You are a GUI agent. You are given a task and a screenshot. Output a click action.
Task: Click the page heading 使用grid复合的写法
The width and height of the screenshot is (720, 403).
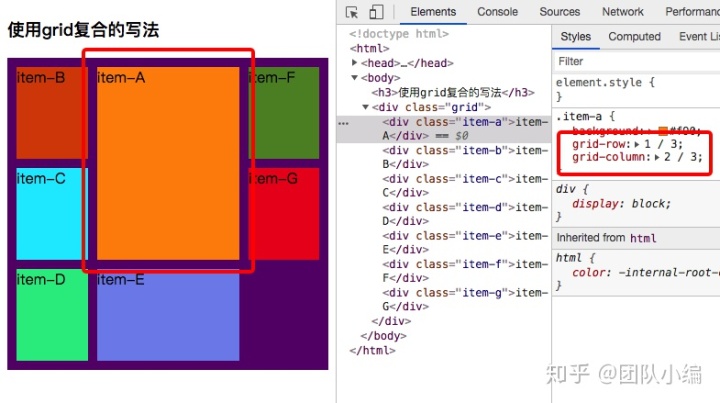tap(83, 30)
